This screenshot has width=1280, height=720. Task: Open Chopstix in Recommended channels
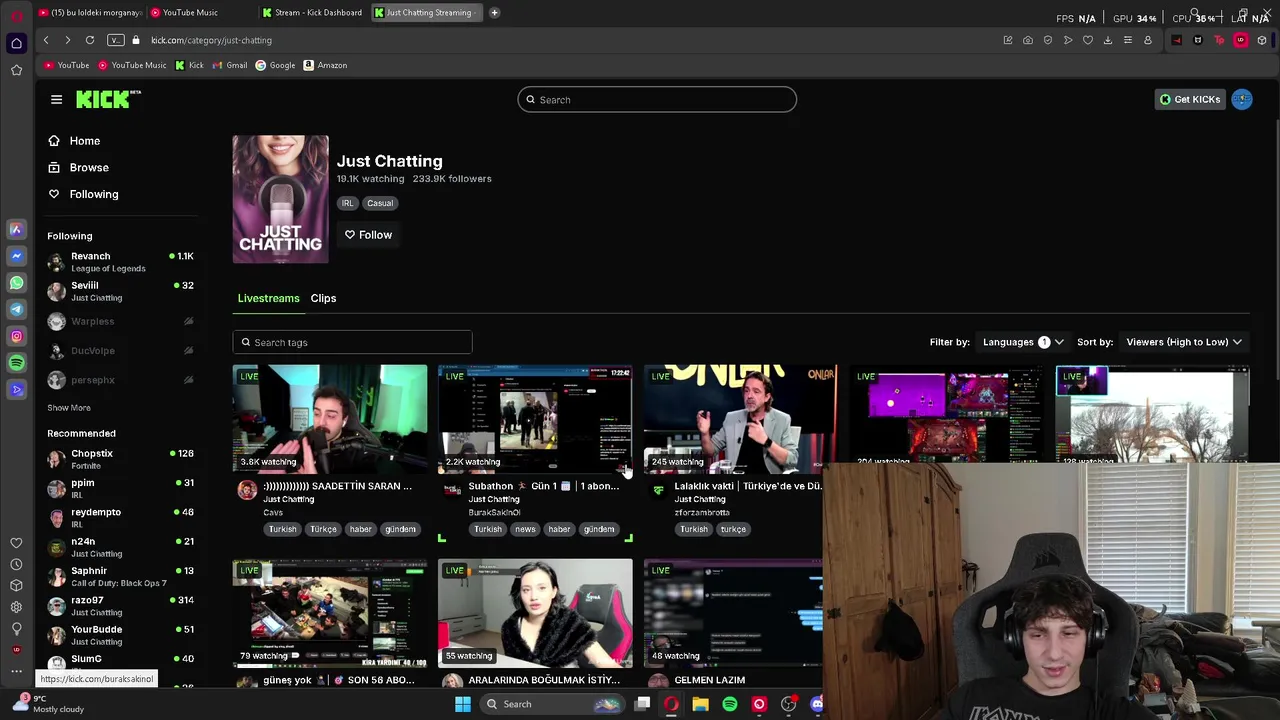coord(120,459)
